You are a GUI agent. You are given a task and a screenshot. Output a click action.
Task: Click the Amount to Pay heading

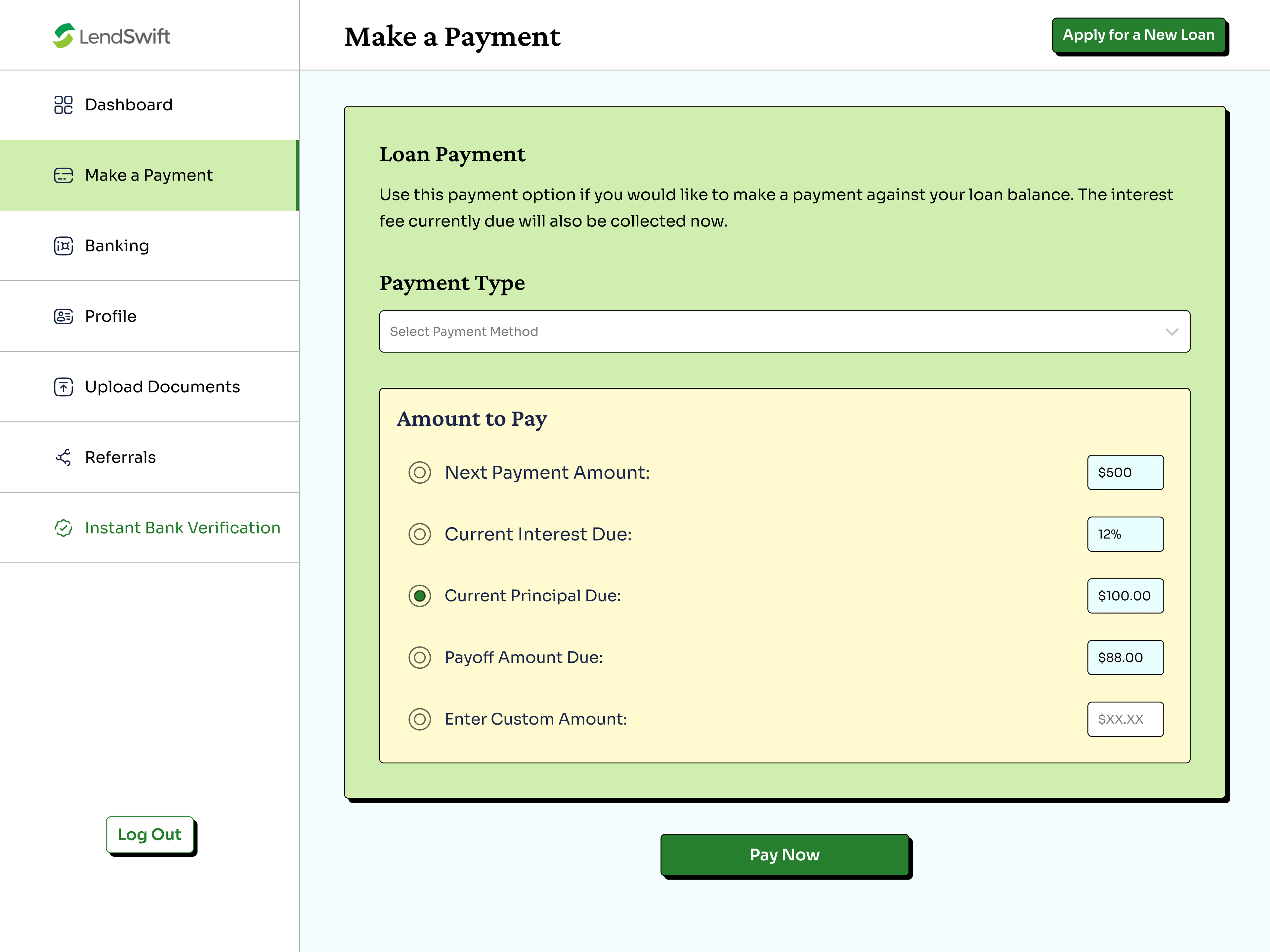click(472, 419)
